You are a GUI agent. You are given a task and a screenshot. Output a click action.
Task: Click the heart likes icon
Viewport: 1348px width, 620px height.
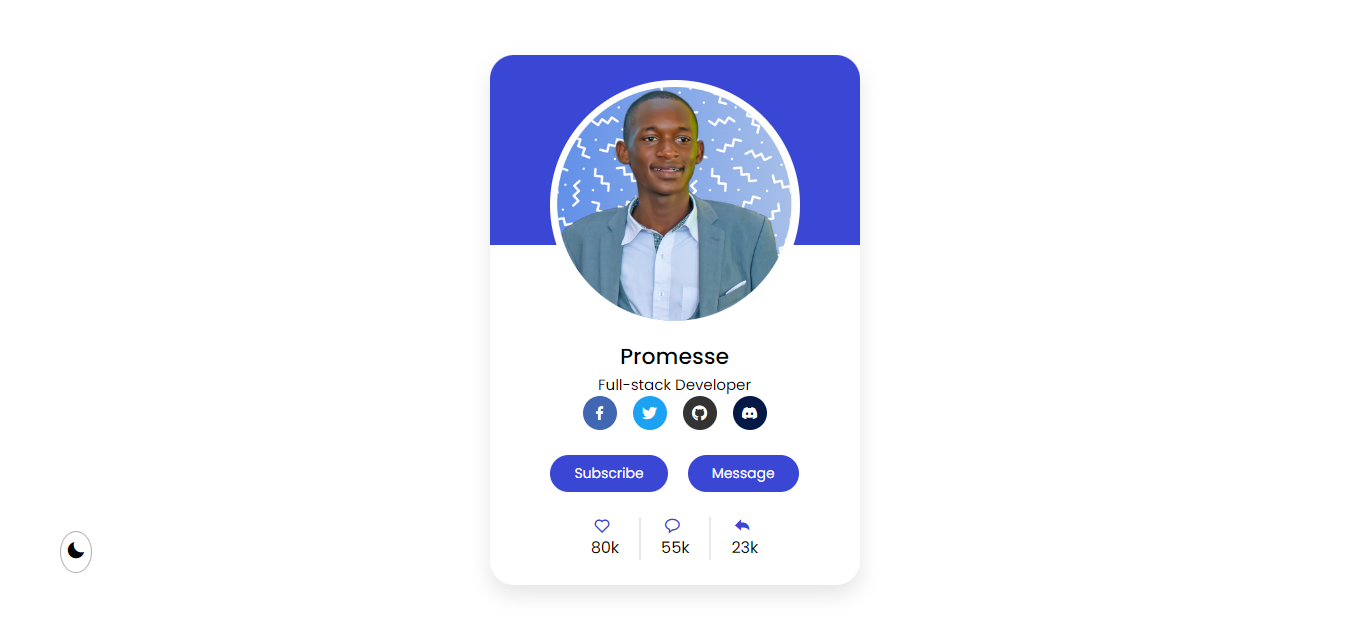pos(602,526)
